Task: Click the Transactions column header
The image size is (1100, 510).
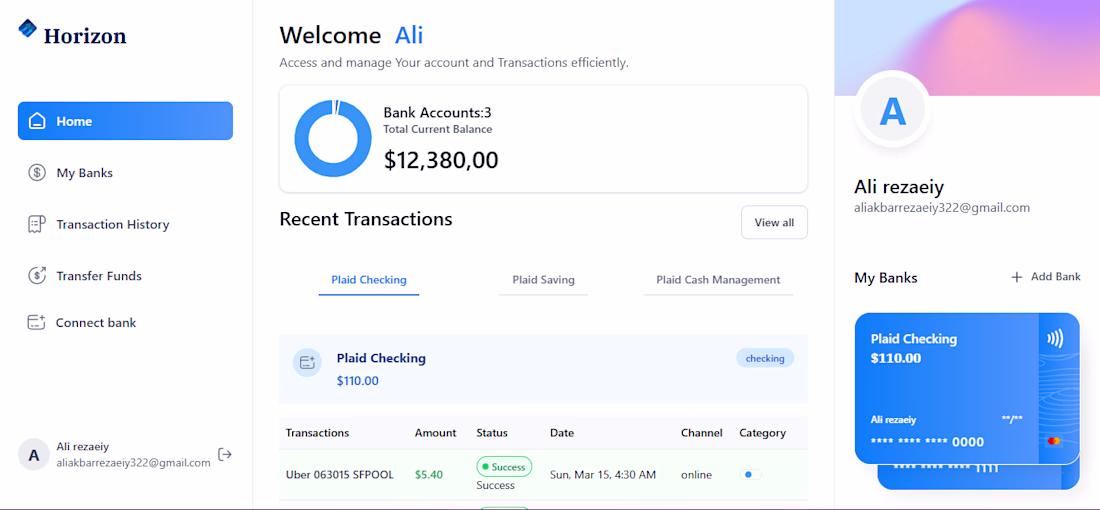Action: (317, 433)
